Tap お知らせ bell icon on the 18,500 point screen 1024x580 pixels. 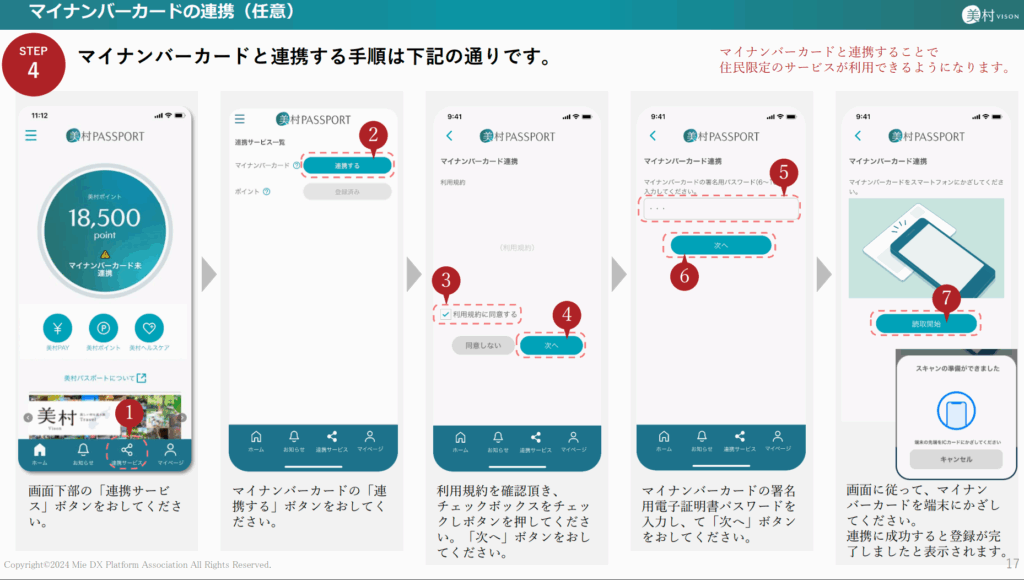[x=83, y=451]
